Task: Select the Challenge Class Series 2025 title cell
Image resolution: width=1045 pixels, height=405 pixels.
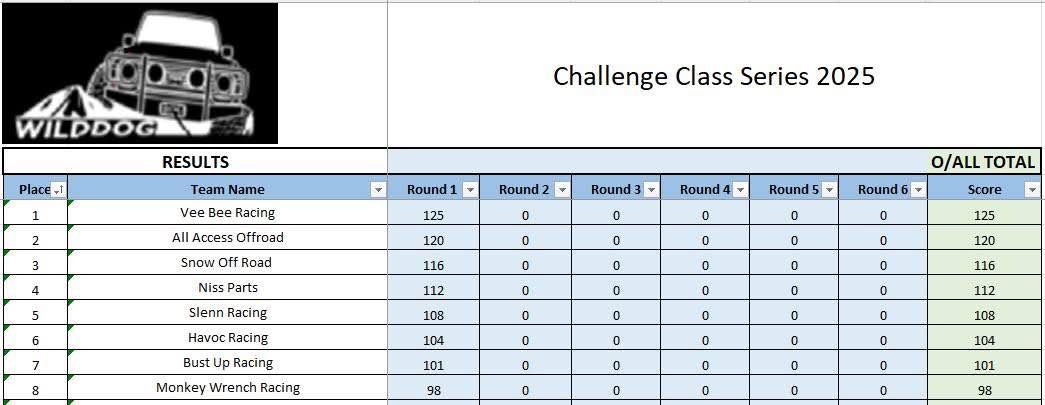Action: tap(714, 75)
